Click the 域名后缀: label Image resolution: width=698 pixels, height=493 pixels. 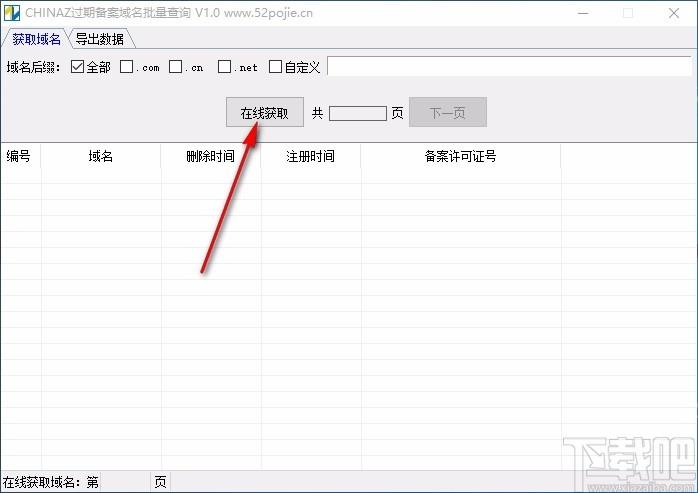point(33,67)
